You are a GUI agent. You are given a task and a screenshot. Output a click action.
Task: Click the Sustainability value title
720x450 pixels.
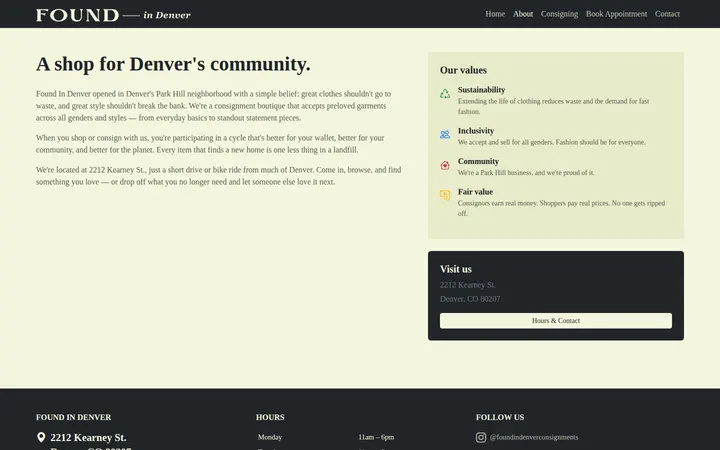click(x=481, y=90)
